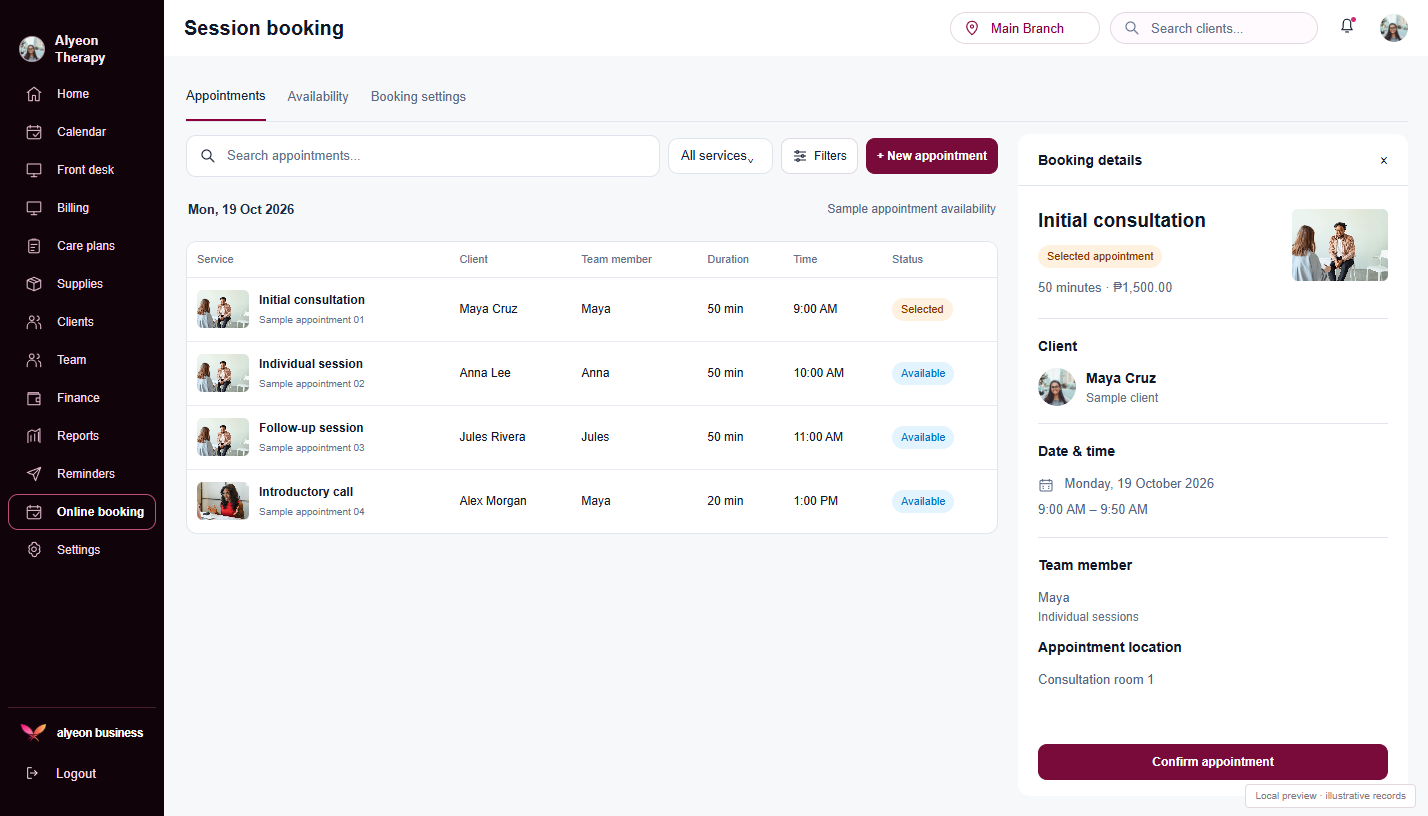Click the Team sidebar icon
This screenshot has width=1428, height=816.
tap(34, 360)
